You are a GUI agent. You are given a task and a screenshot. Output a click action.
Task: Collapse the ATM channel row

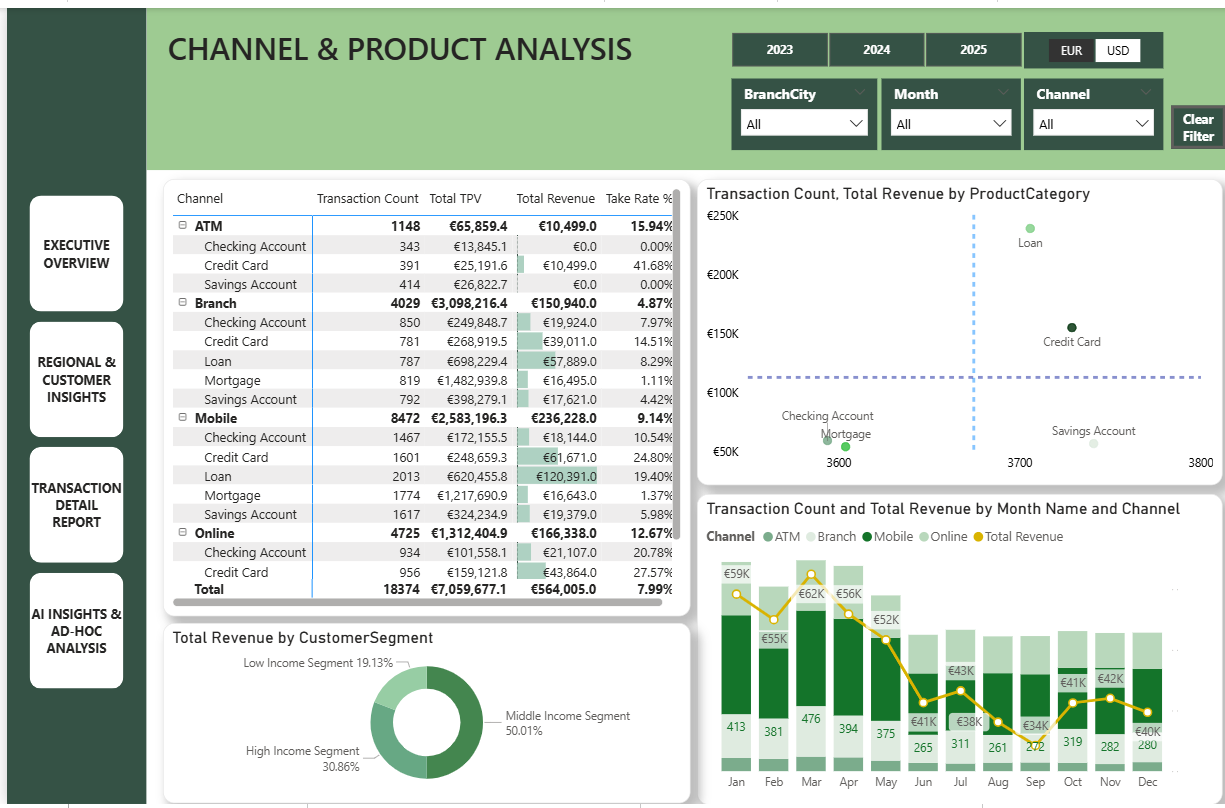pyautogui.click(x=183, y=227)
